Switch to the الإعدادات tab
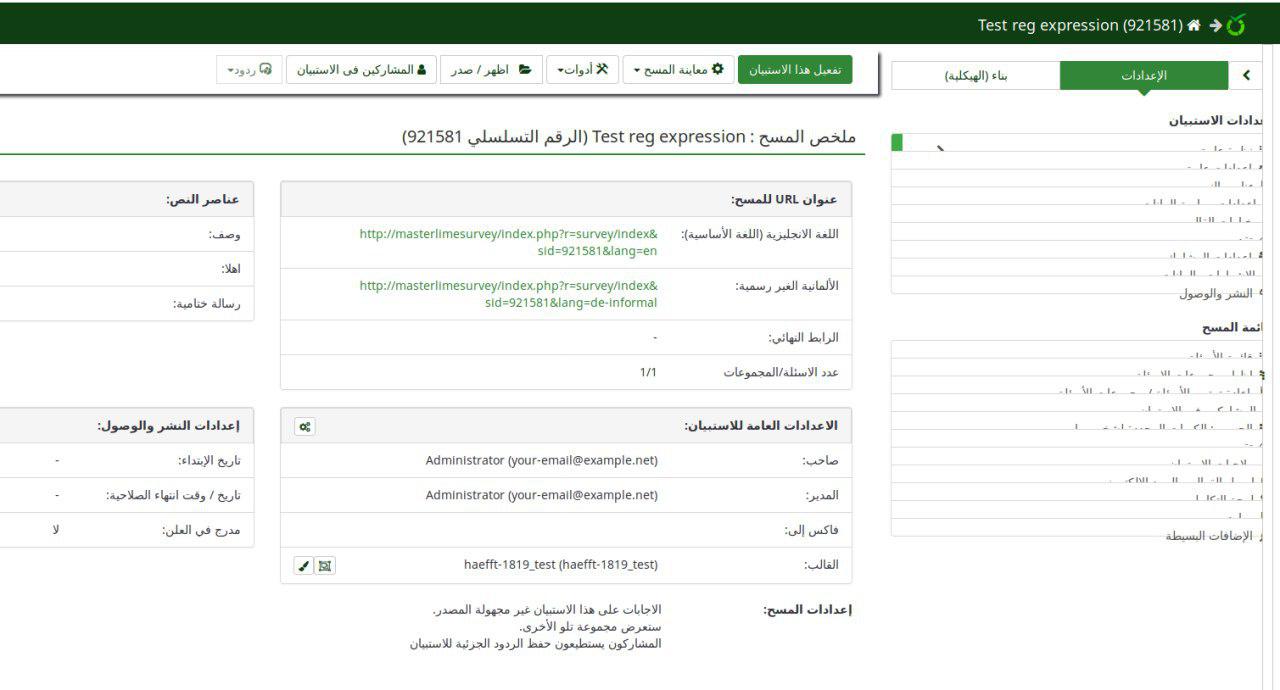The height and width of the screenshot is (690, 1280). pos(1144,75)
